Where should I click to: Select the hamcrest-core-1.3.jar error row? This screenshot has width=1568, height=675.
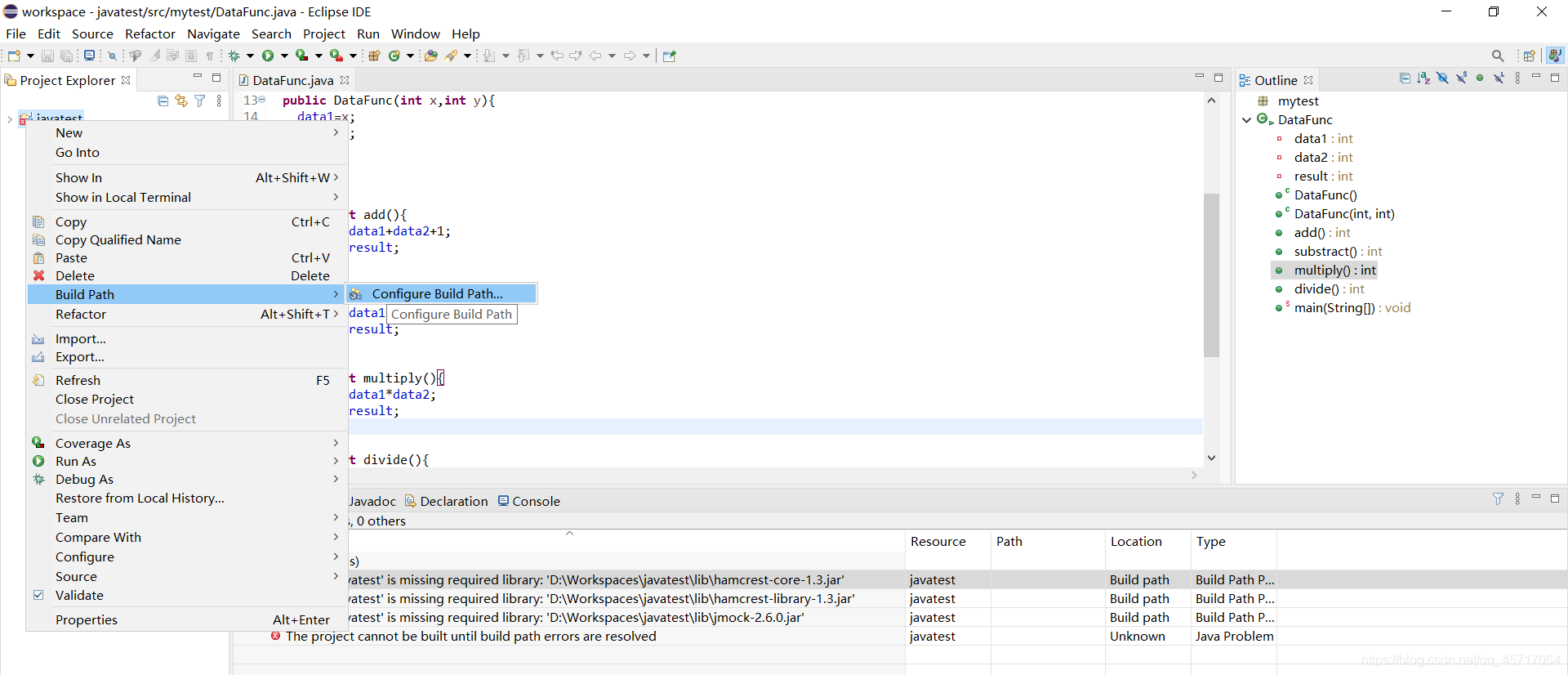(900, 579)
